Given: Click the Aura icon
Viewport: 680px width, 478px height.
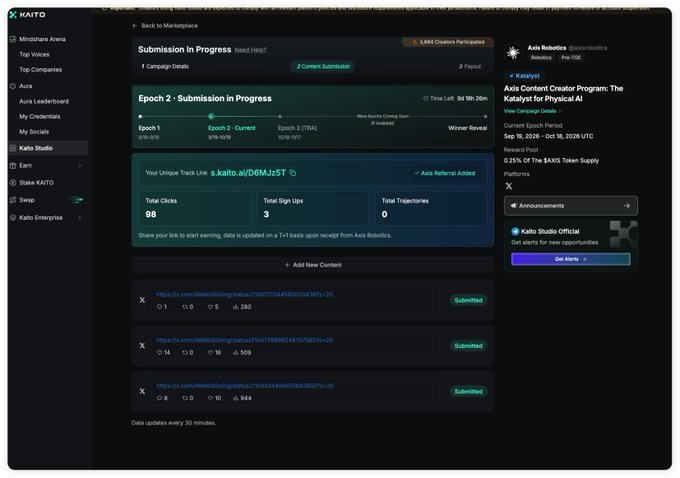Looking at the screenshot, I should click(13, 86).
